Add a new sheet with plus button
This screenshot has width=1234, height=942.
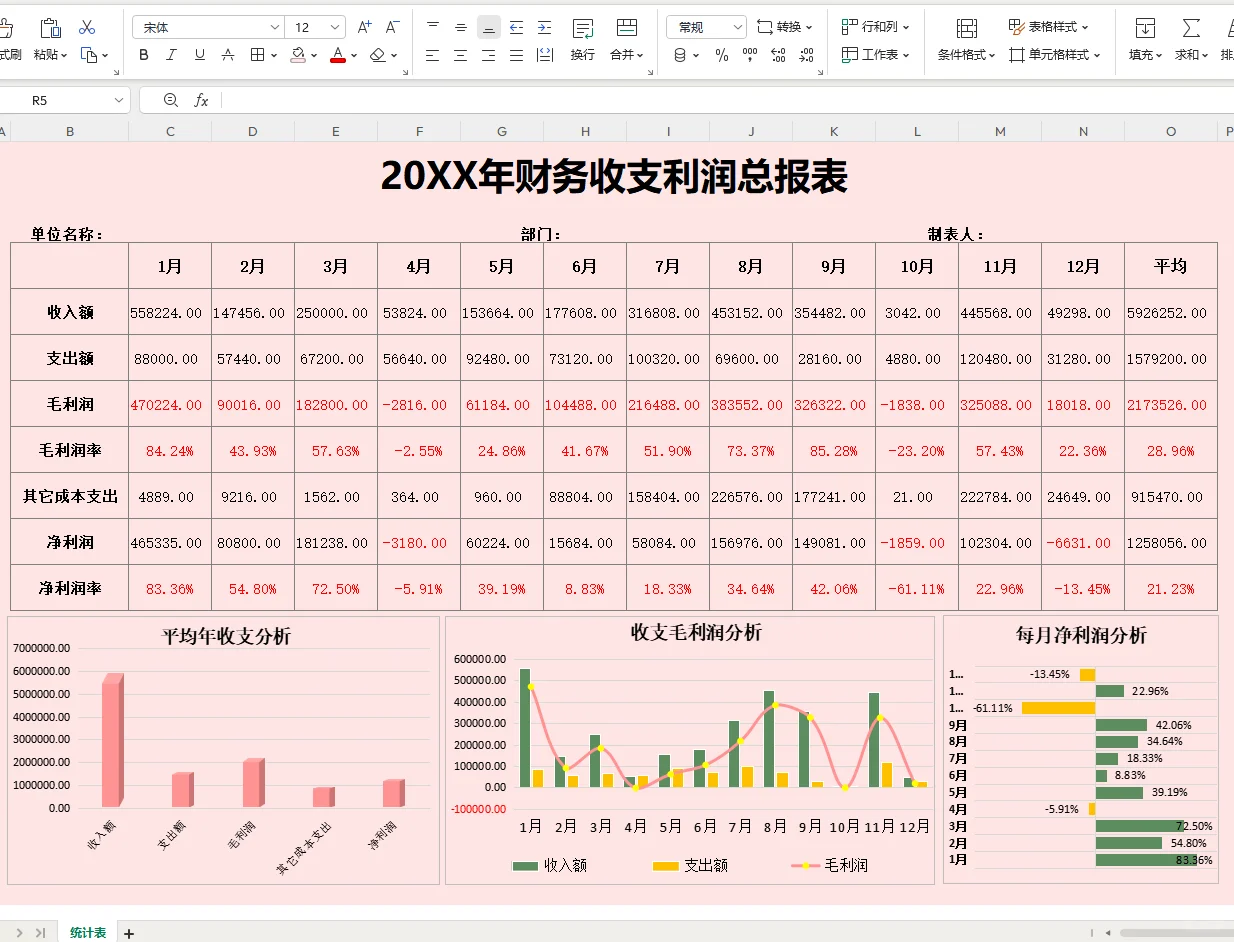tap(129, 933)
